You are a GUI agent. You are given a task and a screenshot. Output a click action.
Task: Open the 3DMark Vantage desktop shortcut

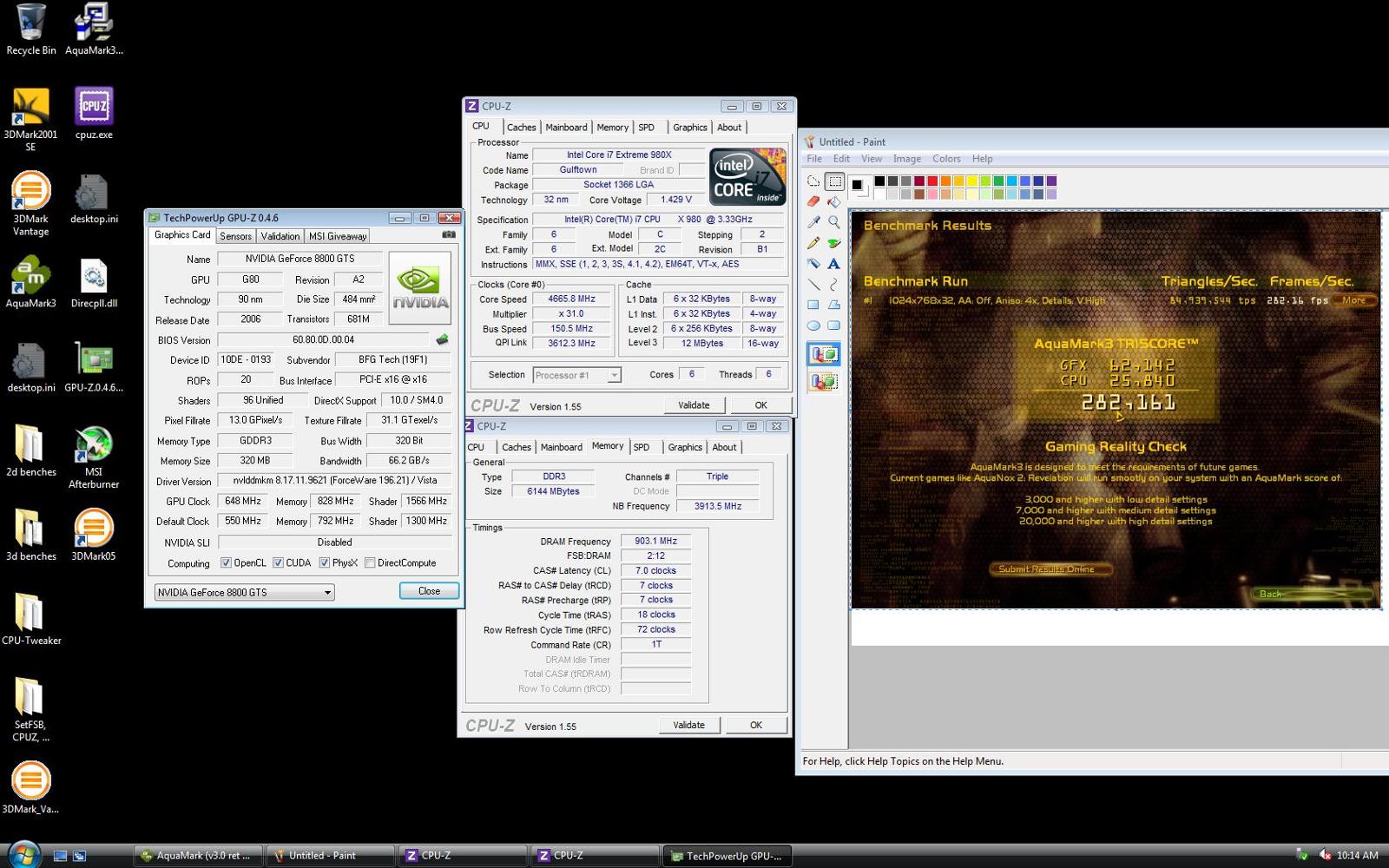click(x=30, y=204)
